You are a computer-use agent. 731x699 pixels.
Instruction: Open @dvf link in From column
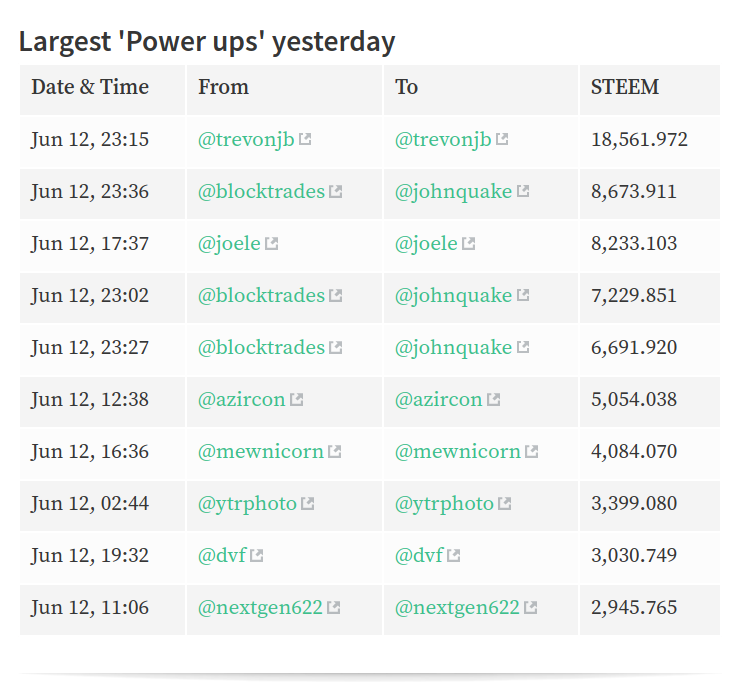pyautogui.click(x=222, y=555)
